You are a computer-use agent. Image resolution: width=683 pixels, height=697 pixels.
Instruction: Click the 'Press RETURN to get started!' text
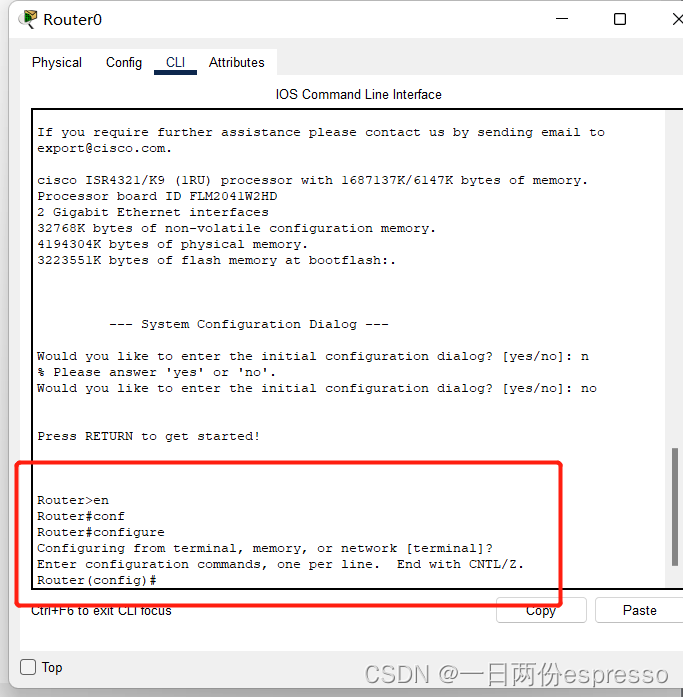(148, 436)
